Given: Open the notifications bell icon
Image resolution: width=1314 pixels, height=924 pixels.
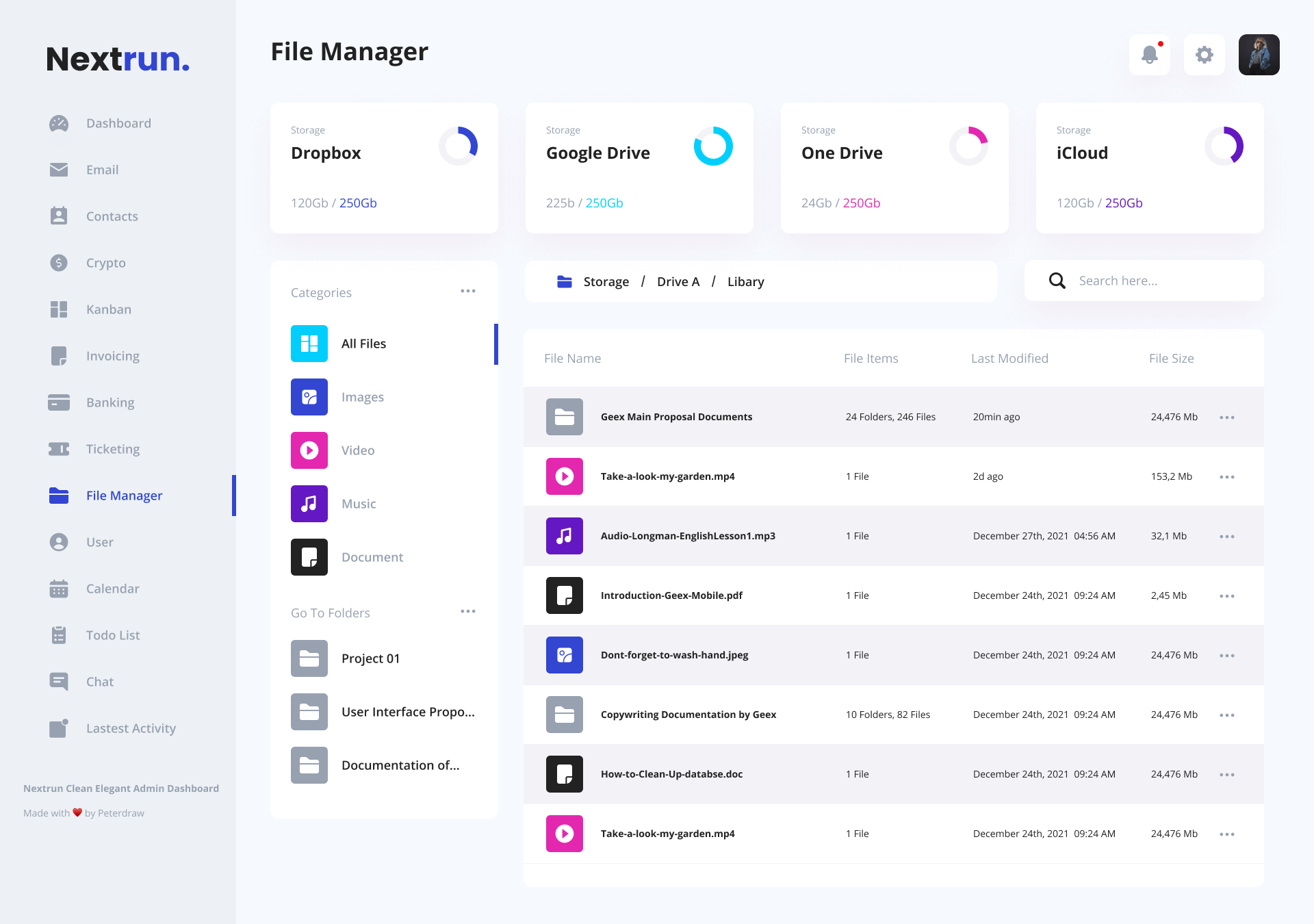Looking at the screenshot, I should coord(1150,55).
